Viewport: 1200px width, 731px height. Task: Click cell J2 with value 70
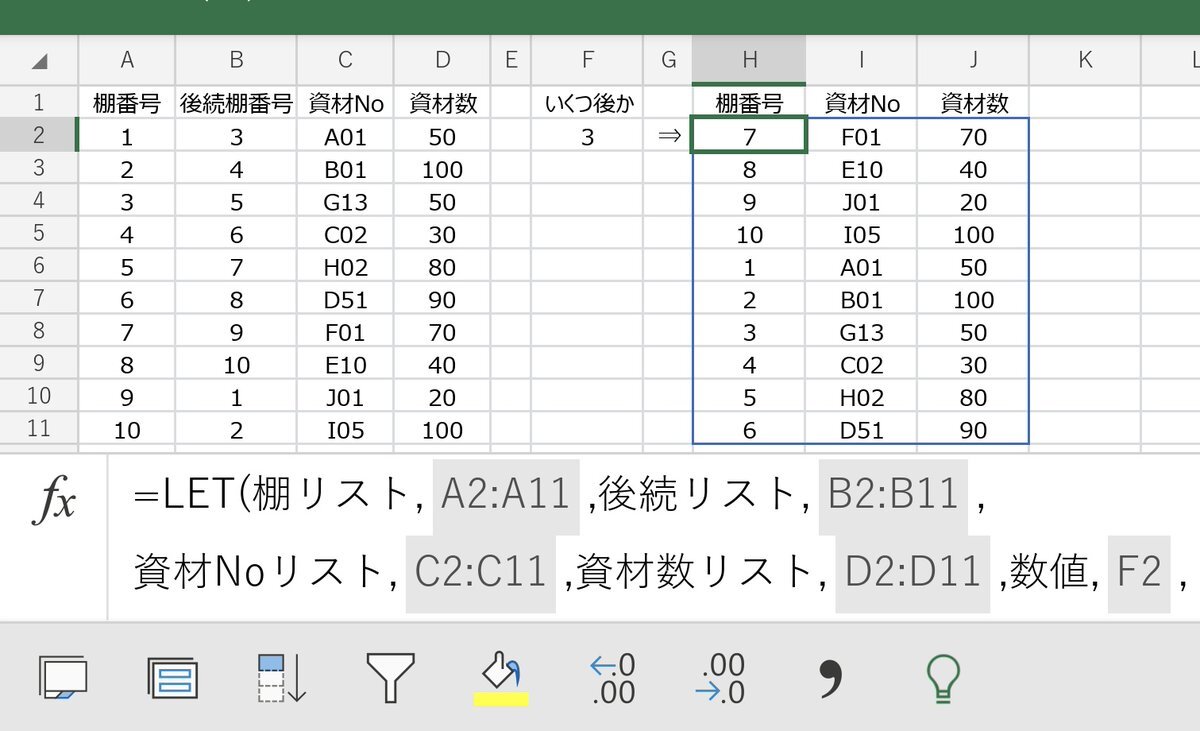click(974, 135)
